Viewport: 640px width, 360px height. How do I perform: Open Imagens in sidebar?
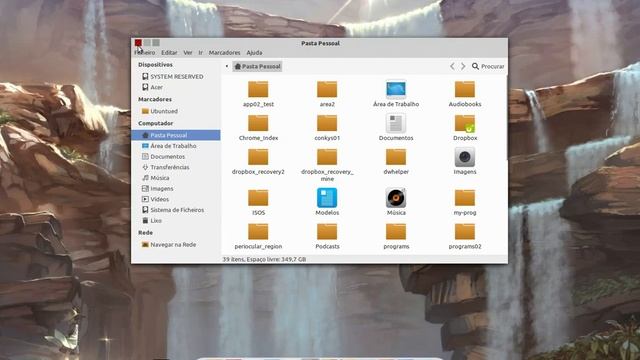tap(176, 189)
